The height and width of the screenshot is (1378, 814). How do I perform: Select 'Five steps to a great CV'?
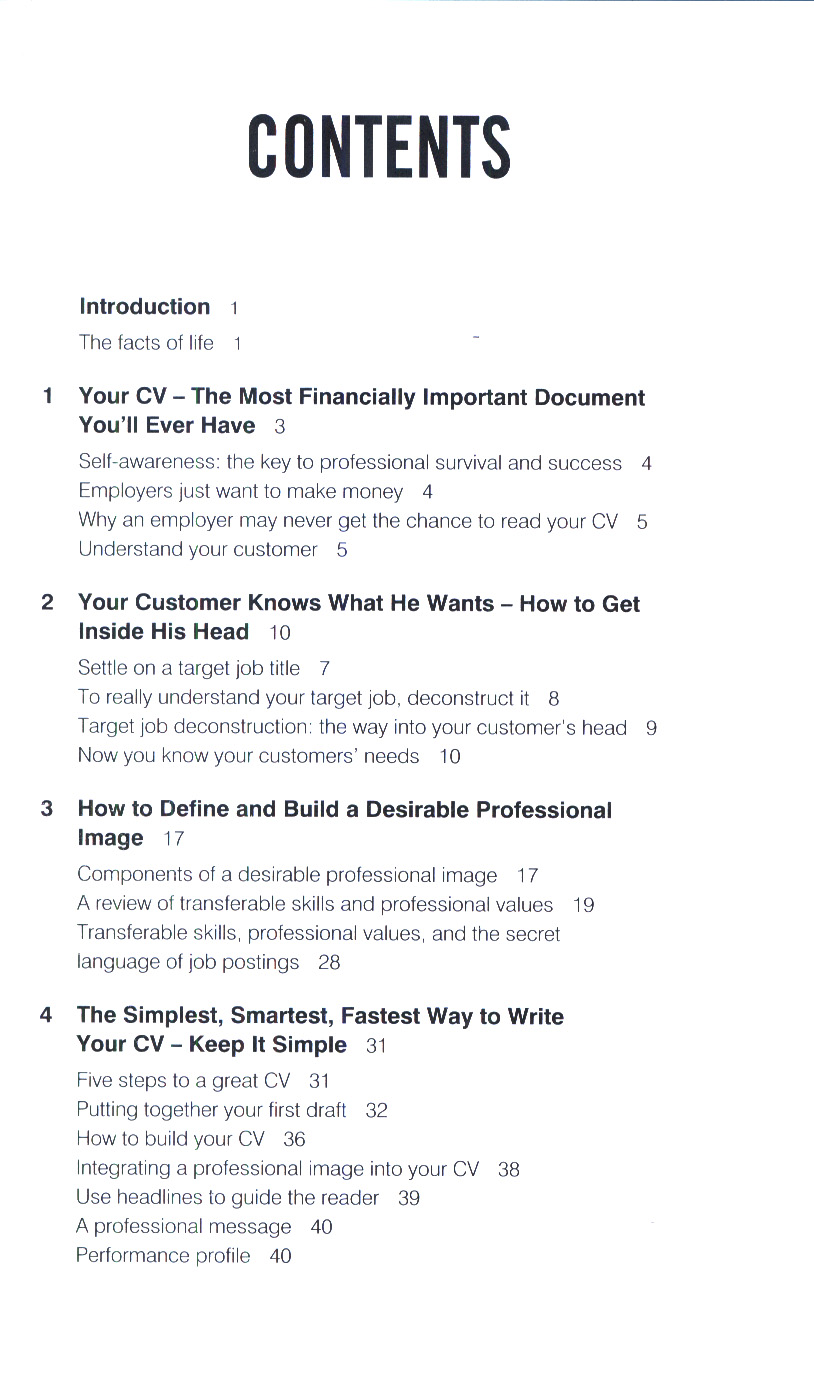[x=183, y=1081]
